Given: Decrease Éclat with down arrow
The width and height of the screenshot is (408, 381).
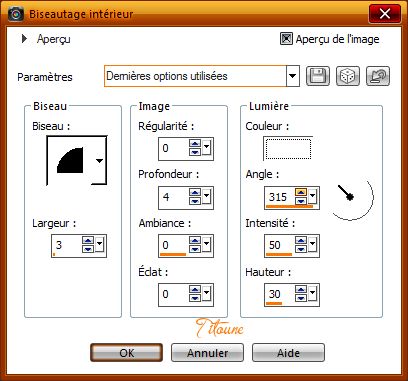Looking at the screenshot, I should coord(195,298).
